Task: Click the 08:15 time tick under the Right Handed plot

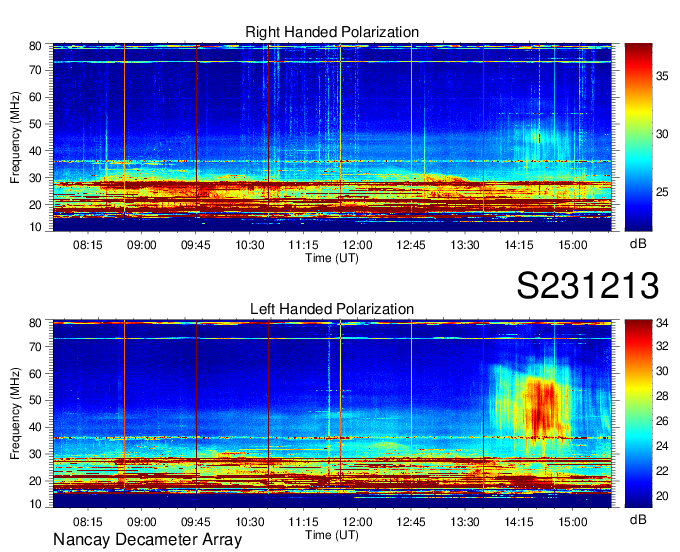Action: 88,245
